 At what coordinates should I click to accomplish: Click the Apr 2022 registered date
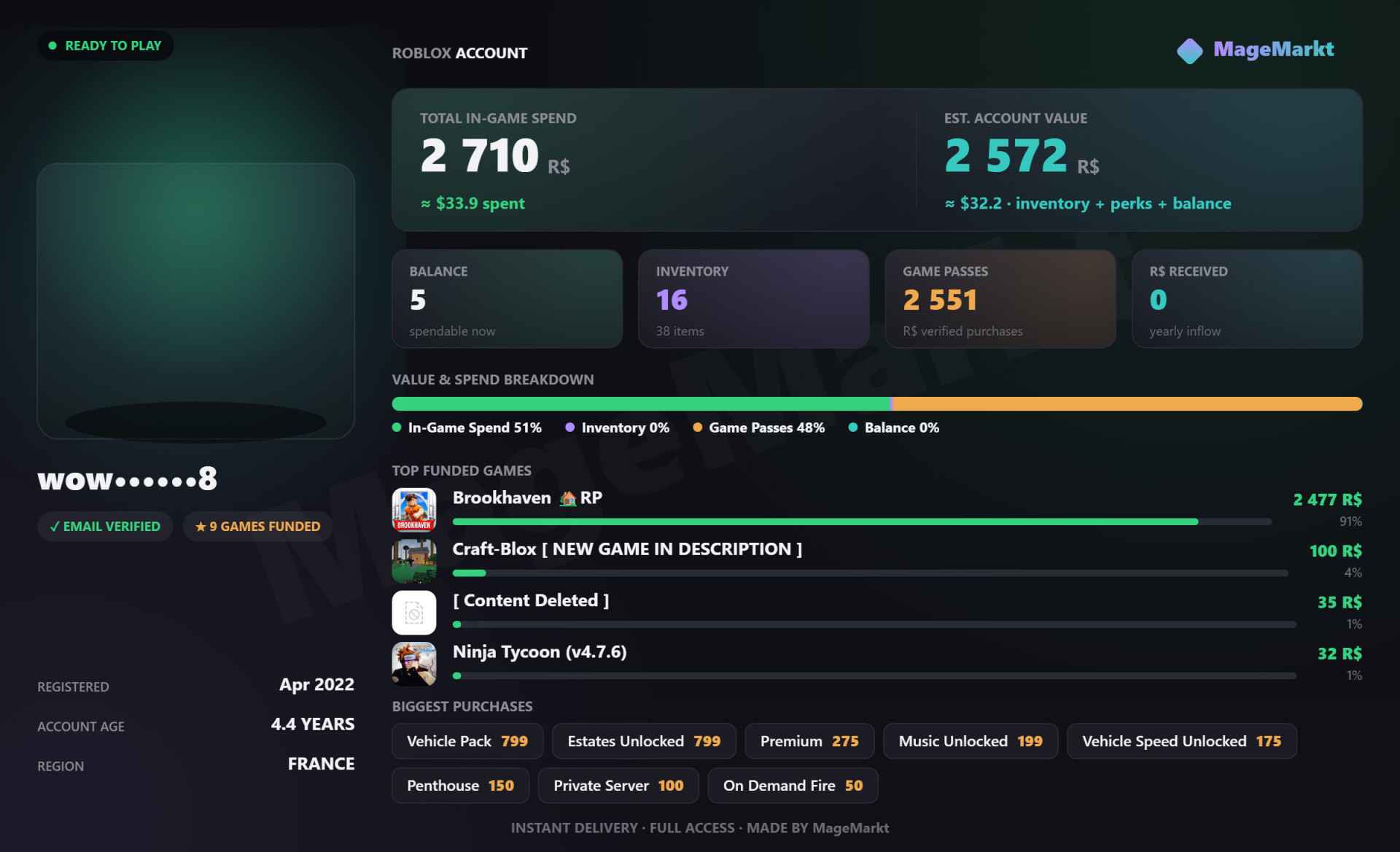(316, 685)
